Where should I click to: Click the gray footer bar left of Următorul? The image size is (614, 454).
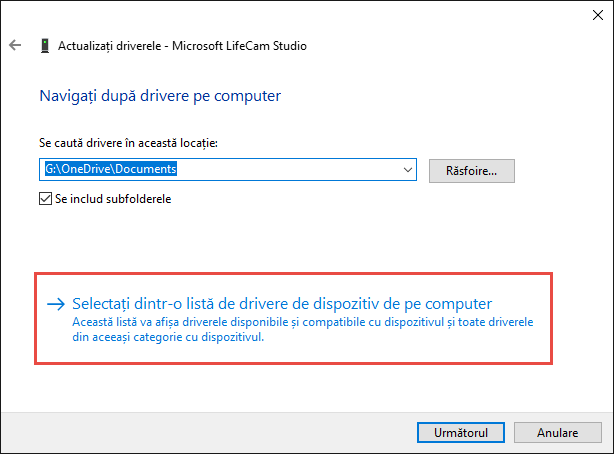point(200,433)
